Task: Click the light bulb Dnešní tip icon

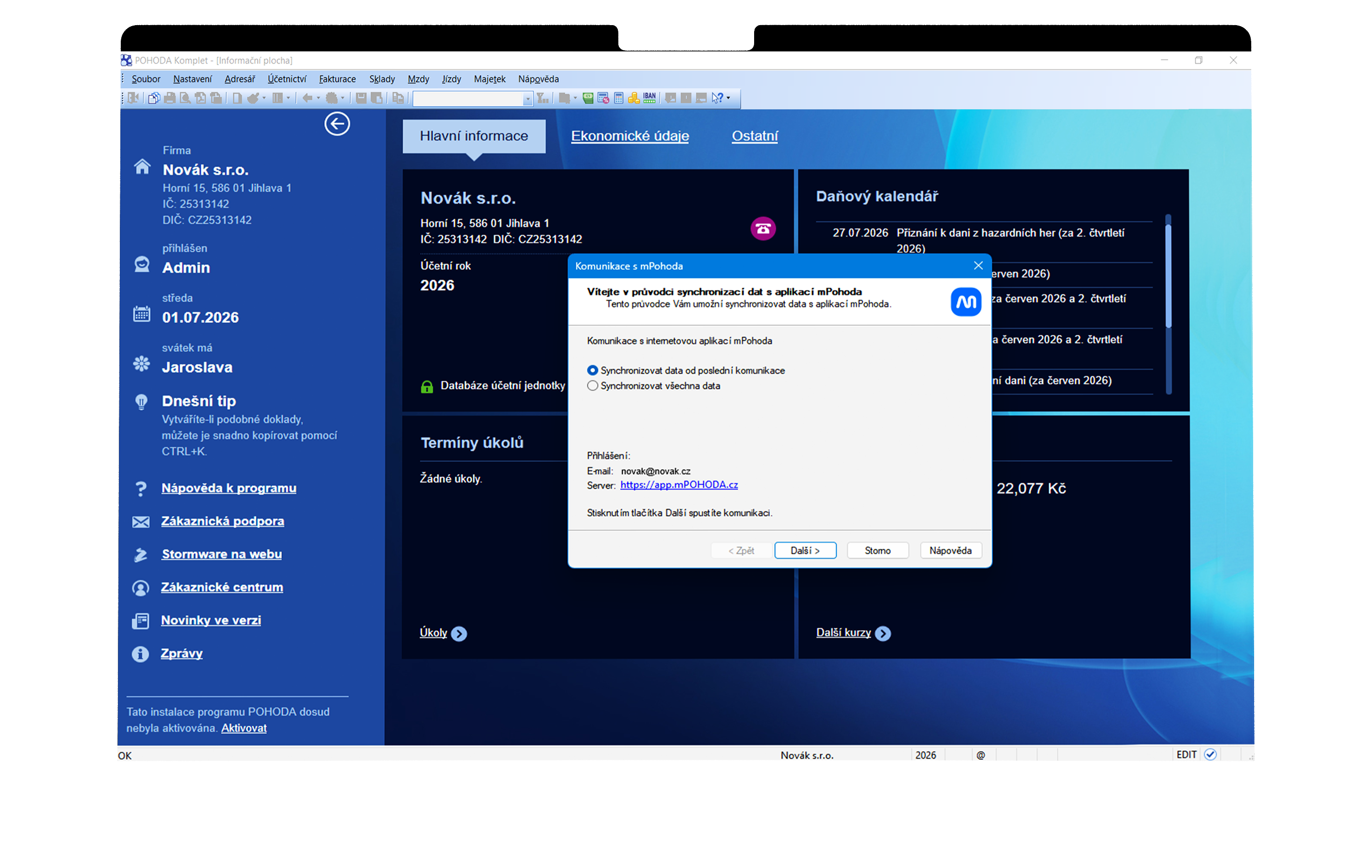Action: (141, 401)
